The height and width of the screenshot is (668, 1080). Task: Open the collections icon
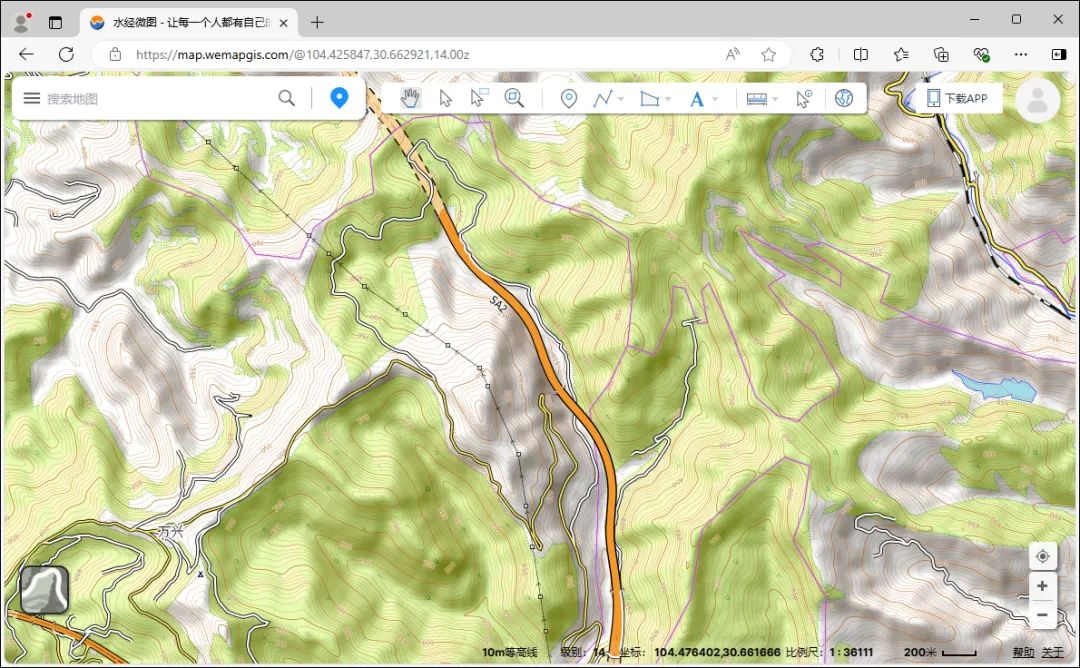point(941,54)
